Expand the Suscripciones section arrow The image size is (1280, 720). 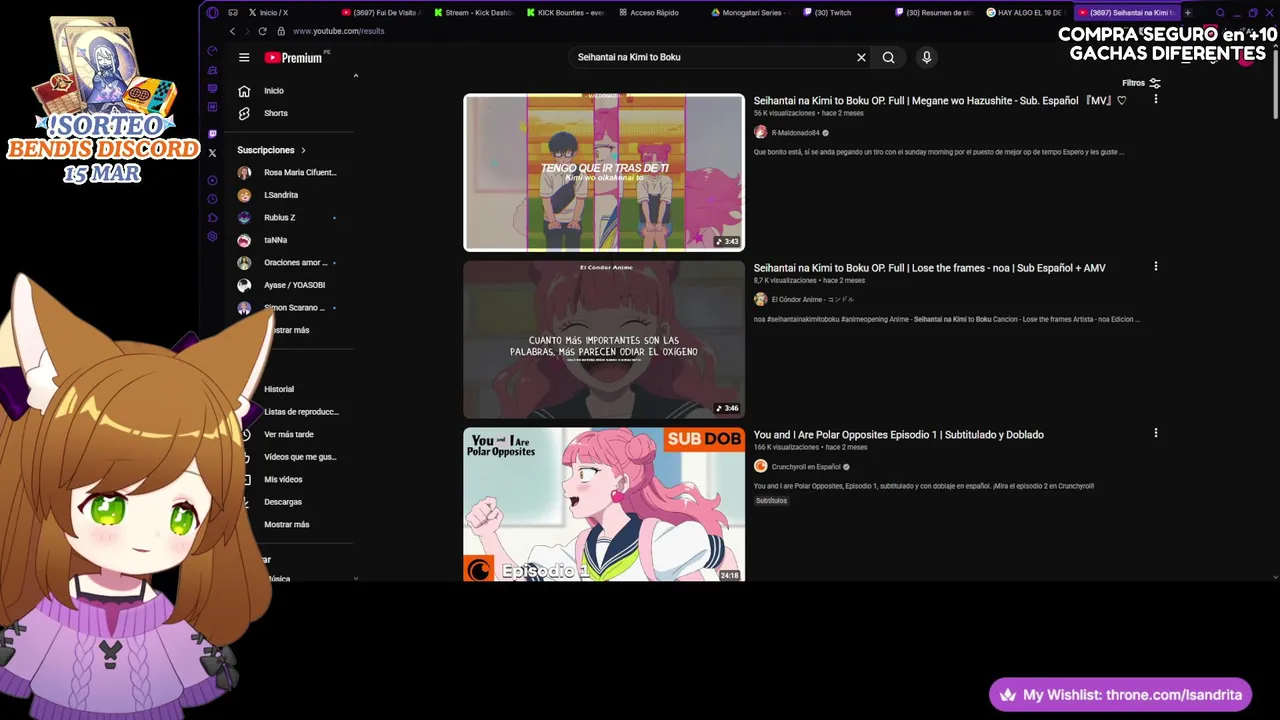[303, 150]
